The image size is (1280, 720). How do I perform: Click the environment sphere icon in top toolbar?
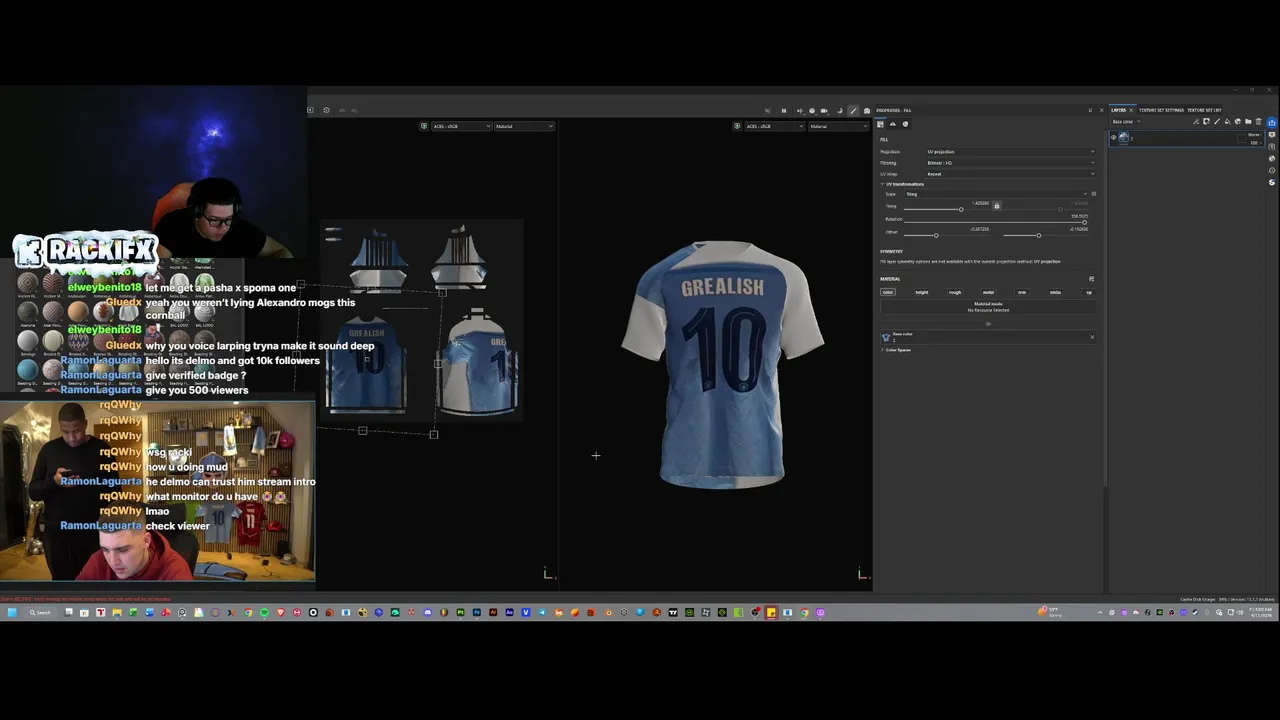coord(812,111)
